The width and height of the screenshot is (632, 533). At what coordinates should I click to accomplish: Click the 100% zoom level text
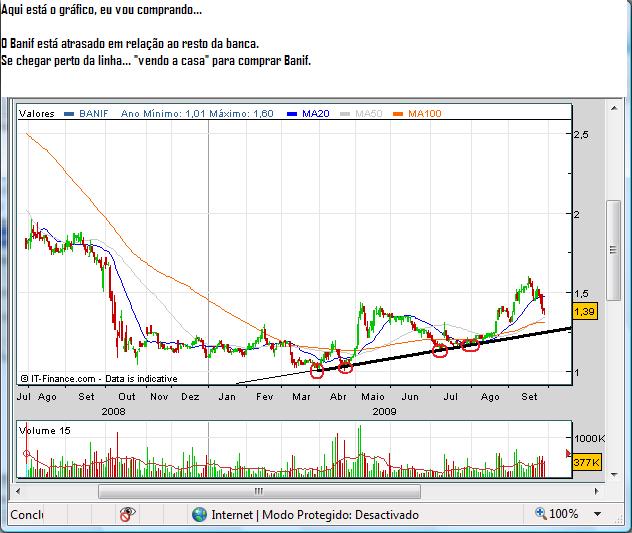pos(563,514)
